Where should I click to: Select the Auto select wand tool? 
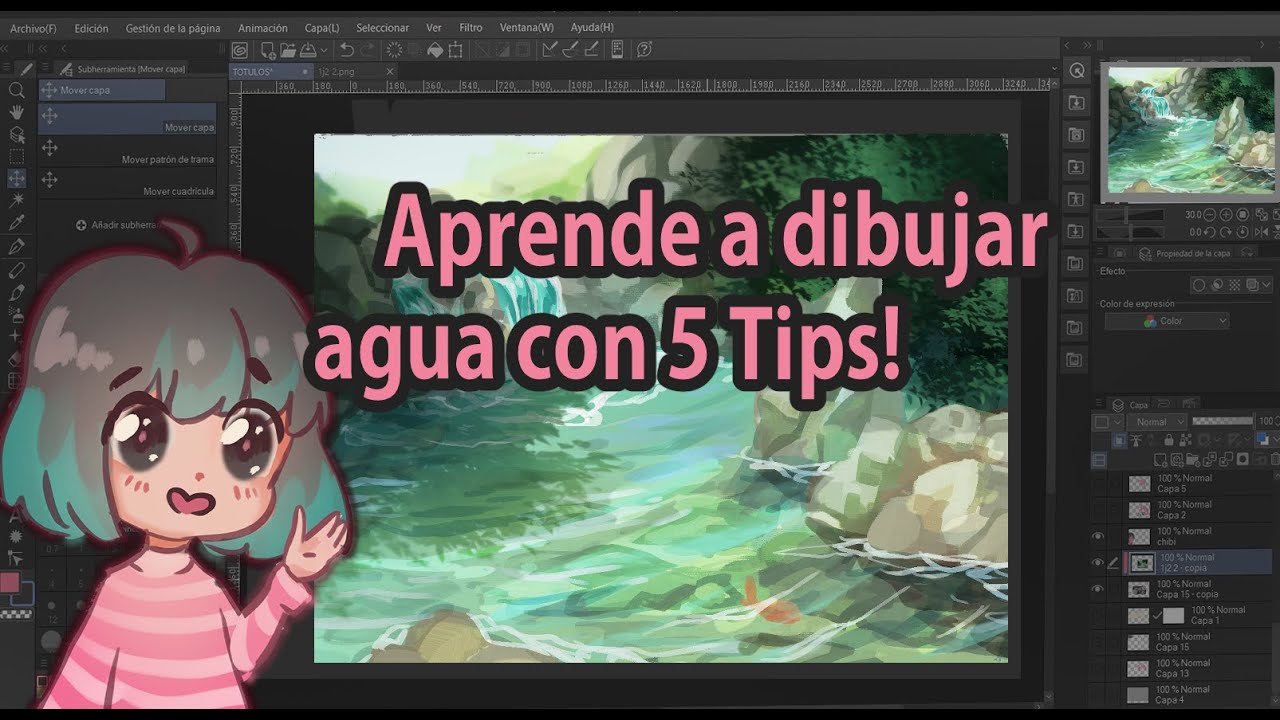[17, 201]
